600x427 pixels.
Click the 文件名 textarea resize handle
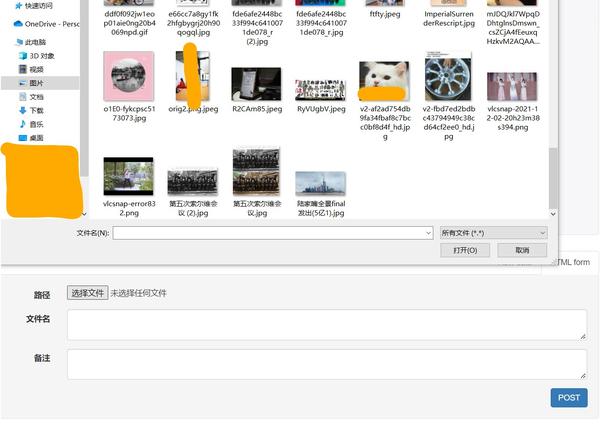click(x=583, y=336)
